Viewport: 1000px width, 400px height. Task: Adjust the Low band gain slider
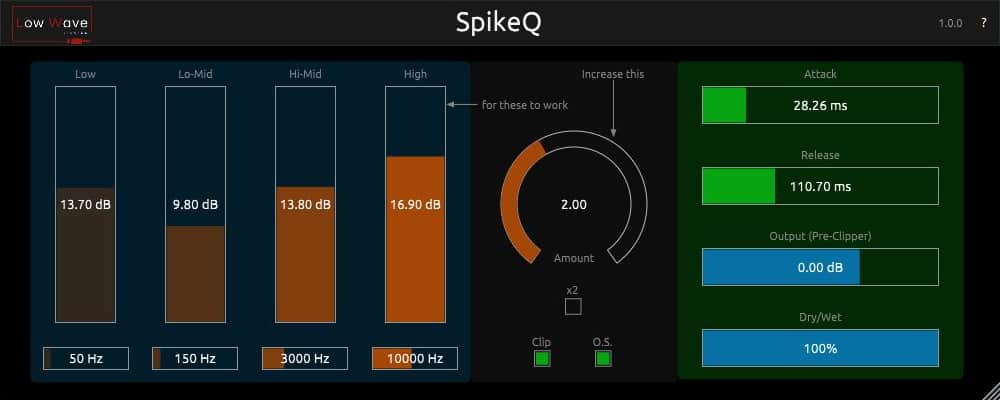pos(85,204)
